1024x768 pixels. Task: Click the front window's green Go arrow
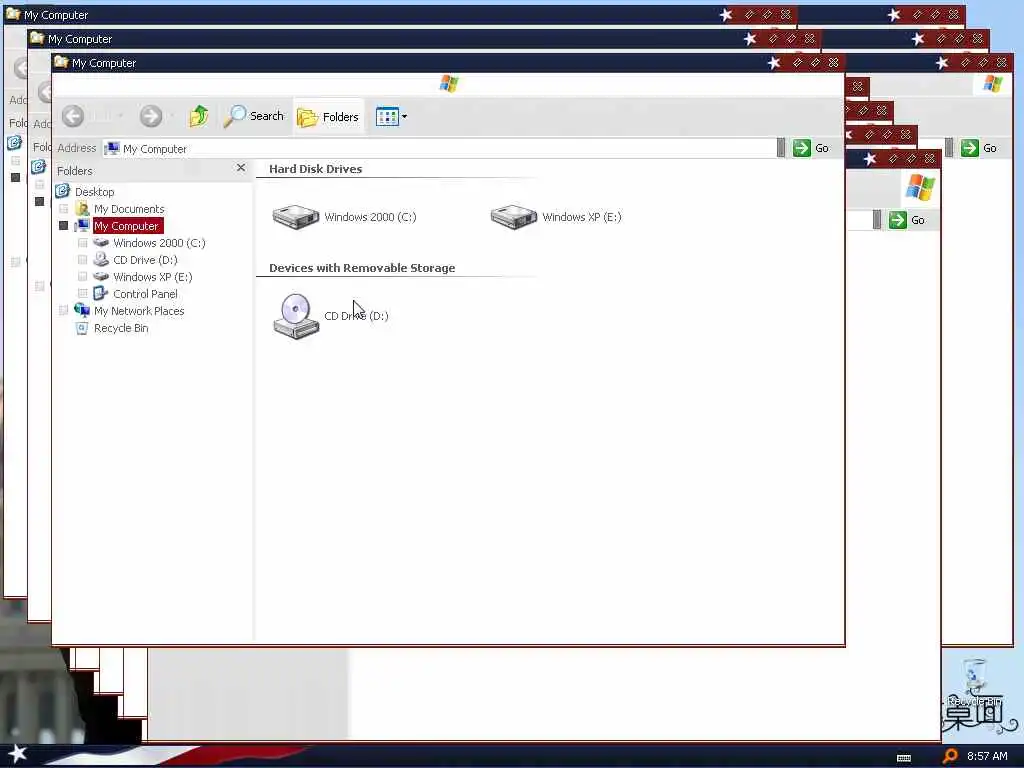(x=801, y=148)
